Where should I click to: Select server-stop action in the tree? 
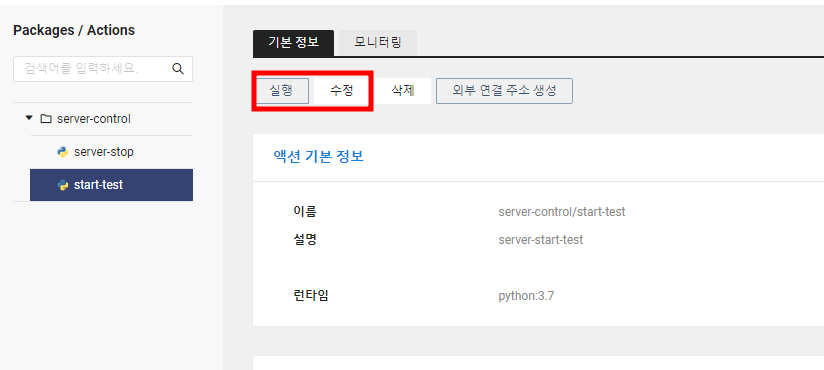[111, 152]
